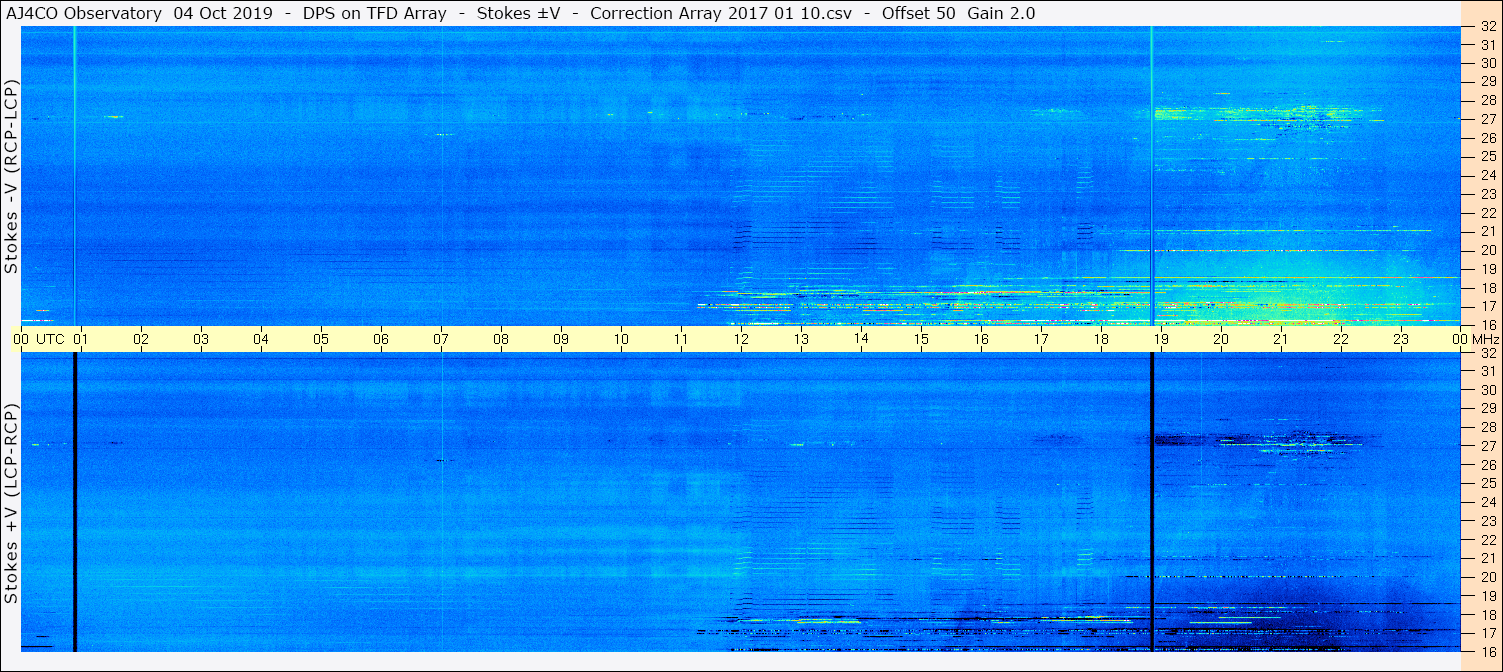This screenshot has height=672, width=1503.
Task: Click 22 MHz tick of Stokes +V panel
Action: 1487,540
